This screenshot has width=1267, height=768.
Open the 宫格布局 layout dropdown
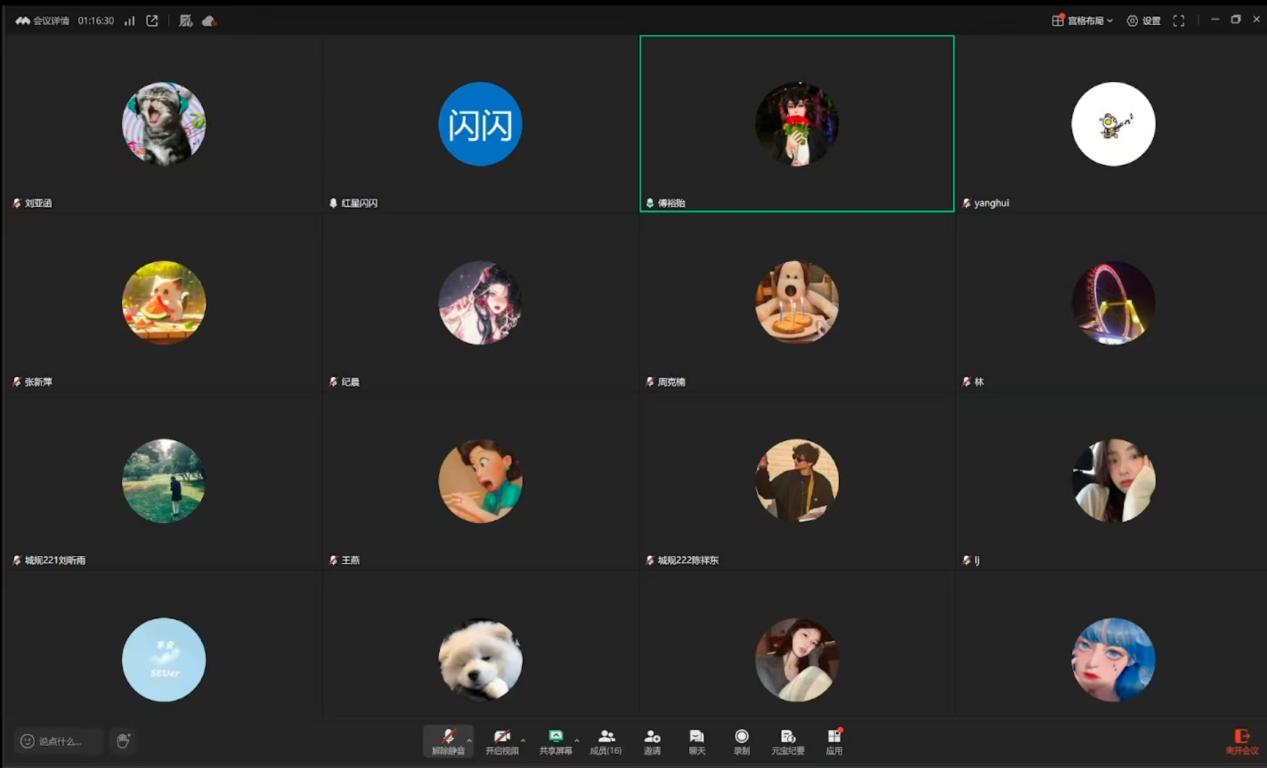[x=1082, y=20]
